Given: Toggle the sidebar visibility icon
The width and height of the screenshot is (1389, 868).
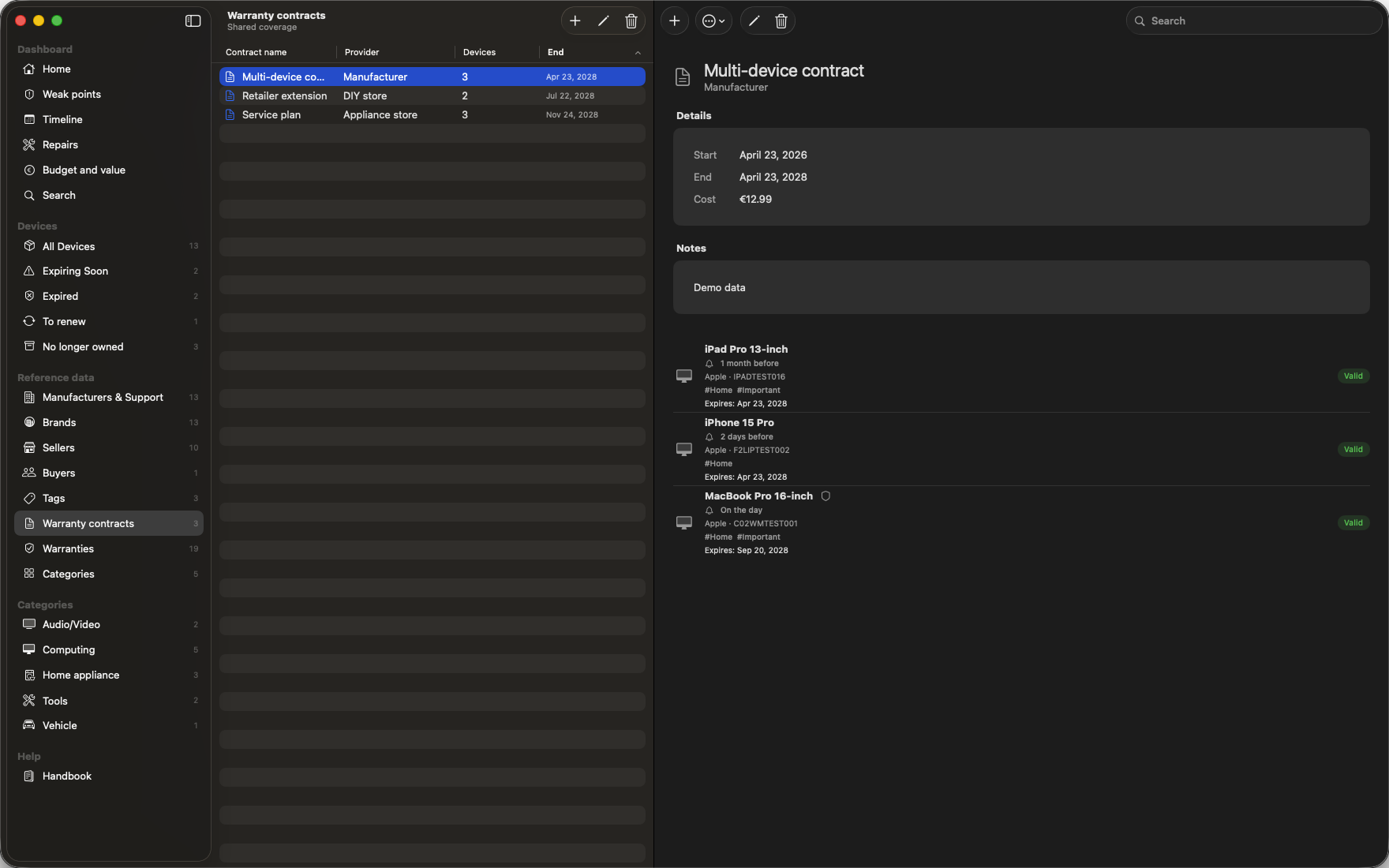Looking at the screenshot, I should coord(193,21).
